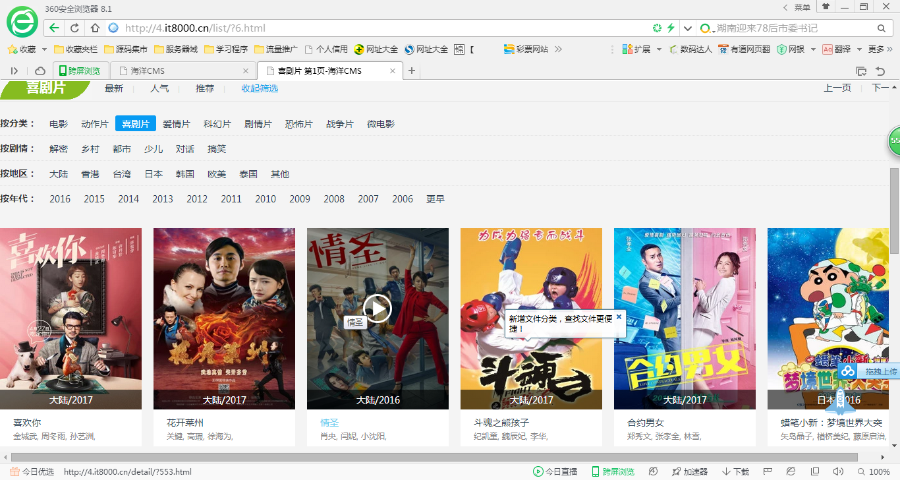
Task: Click the browser back arrow button
Action: click(54, 28)
